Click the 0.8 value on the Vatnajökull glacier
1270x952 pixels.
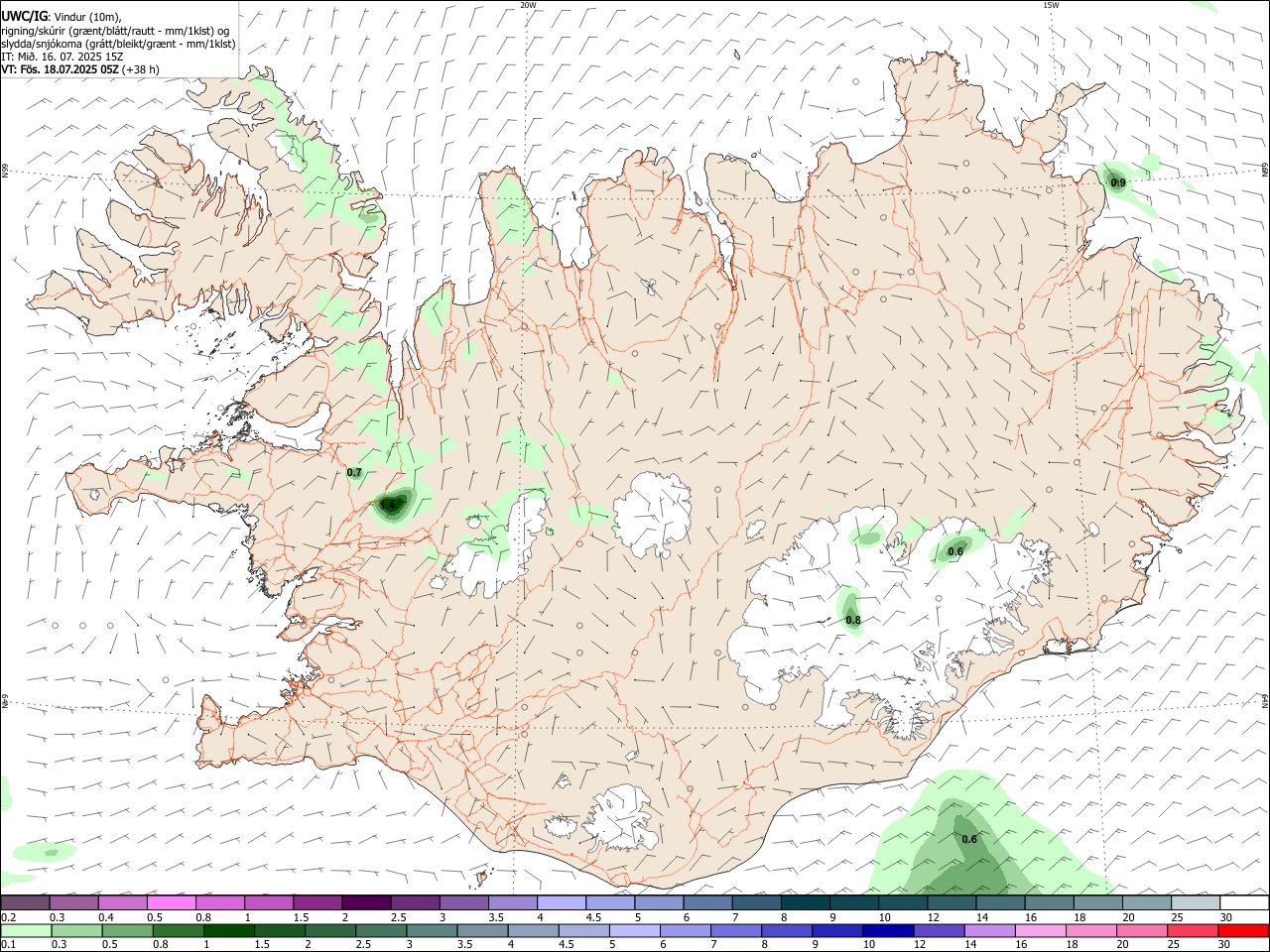pos(853,621)
